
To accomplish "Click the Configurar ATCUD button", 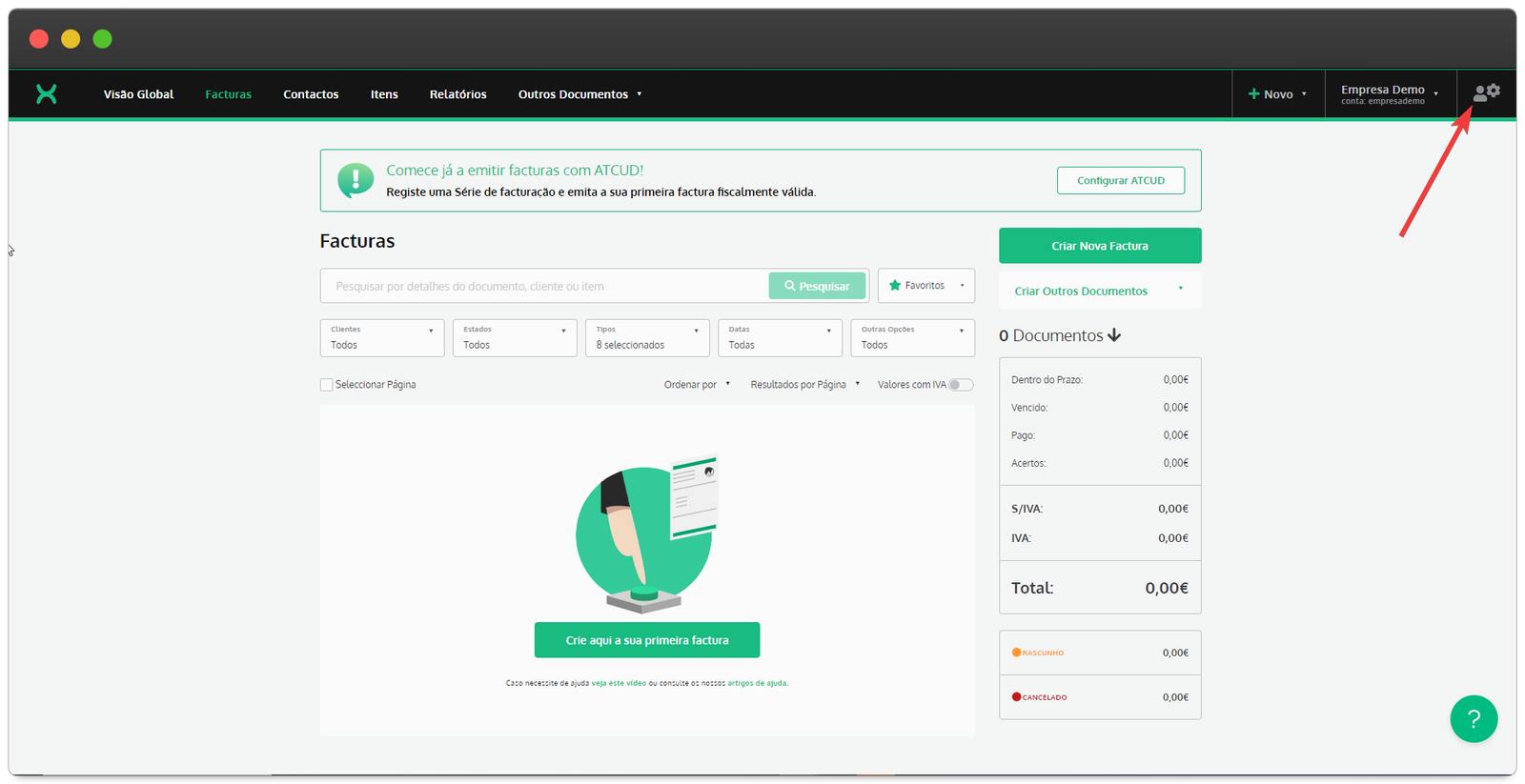I will coord(1120,180).
